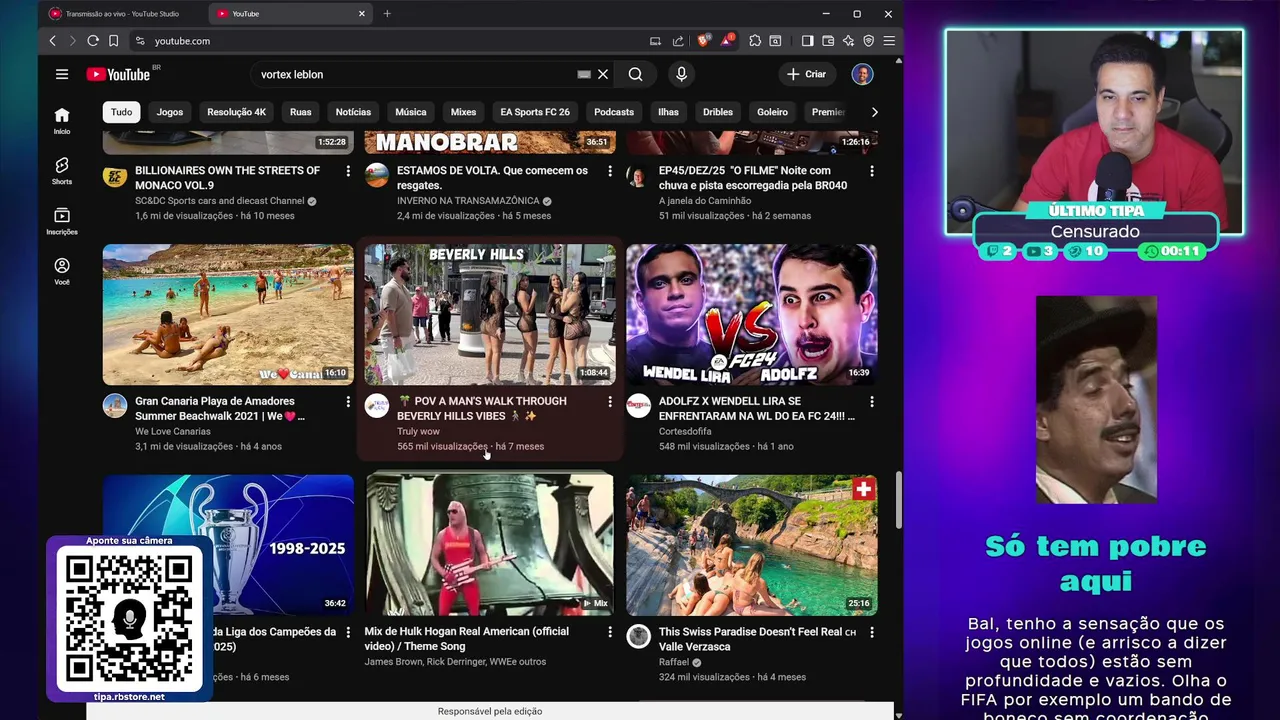Open options for the Adolfz x Wendell video
The image size is (1280, 720).
(872, 402)
